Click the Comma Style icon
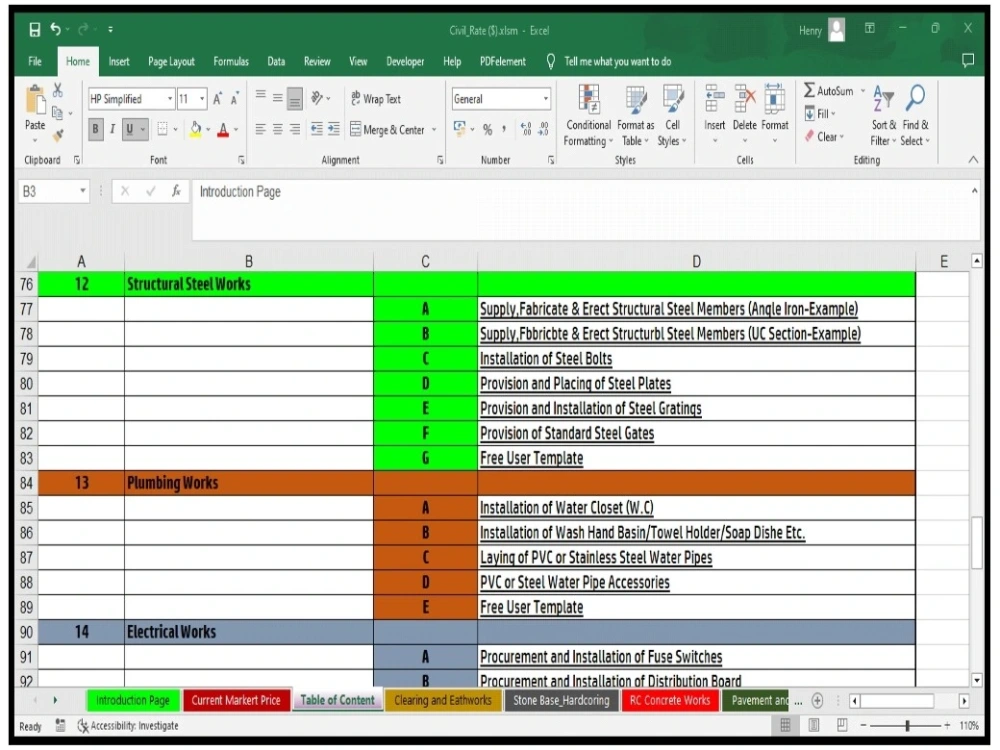This screenshot has height=750, width=1000. click(x=504, y=129)
